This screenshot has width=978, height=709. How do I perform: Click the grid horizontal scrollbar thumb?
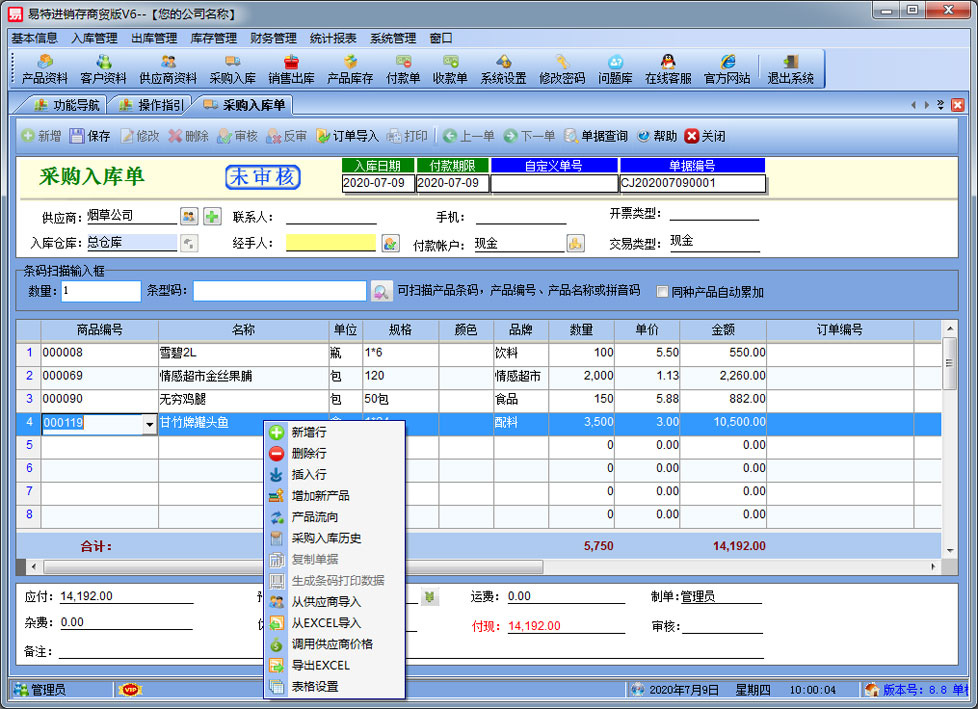click(x=293, y=567)
